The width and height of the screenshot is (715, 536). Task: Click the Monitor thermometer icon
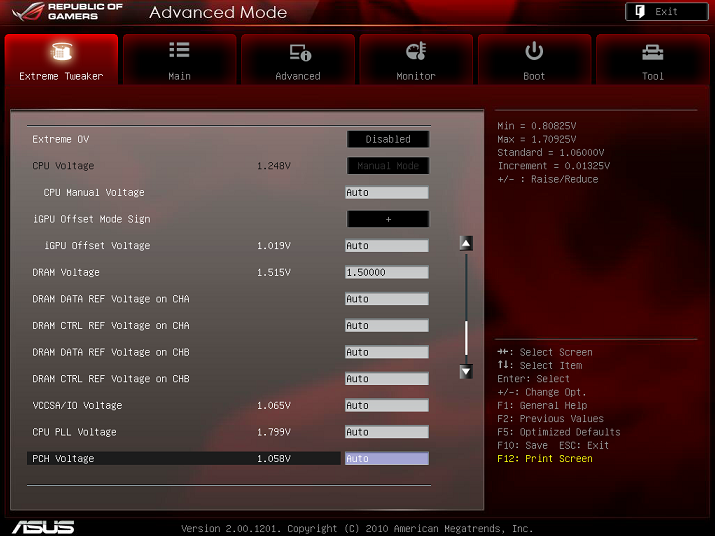coord(416,51)
